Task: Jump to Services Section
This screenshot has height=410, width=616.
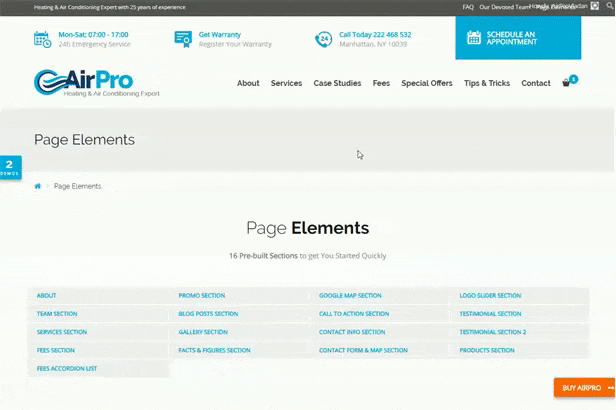Action: tap(62, 332)
